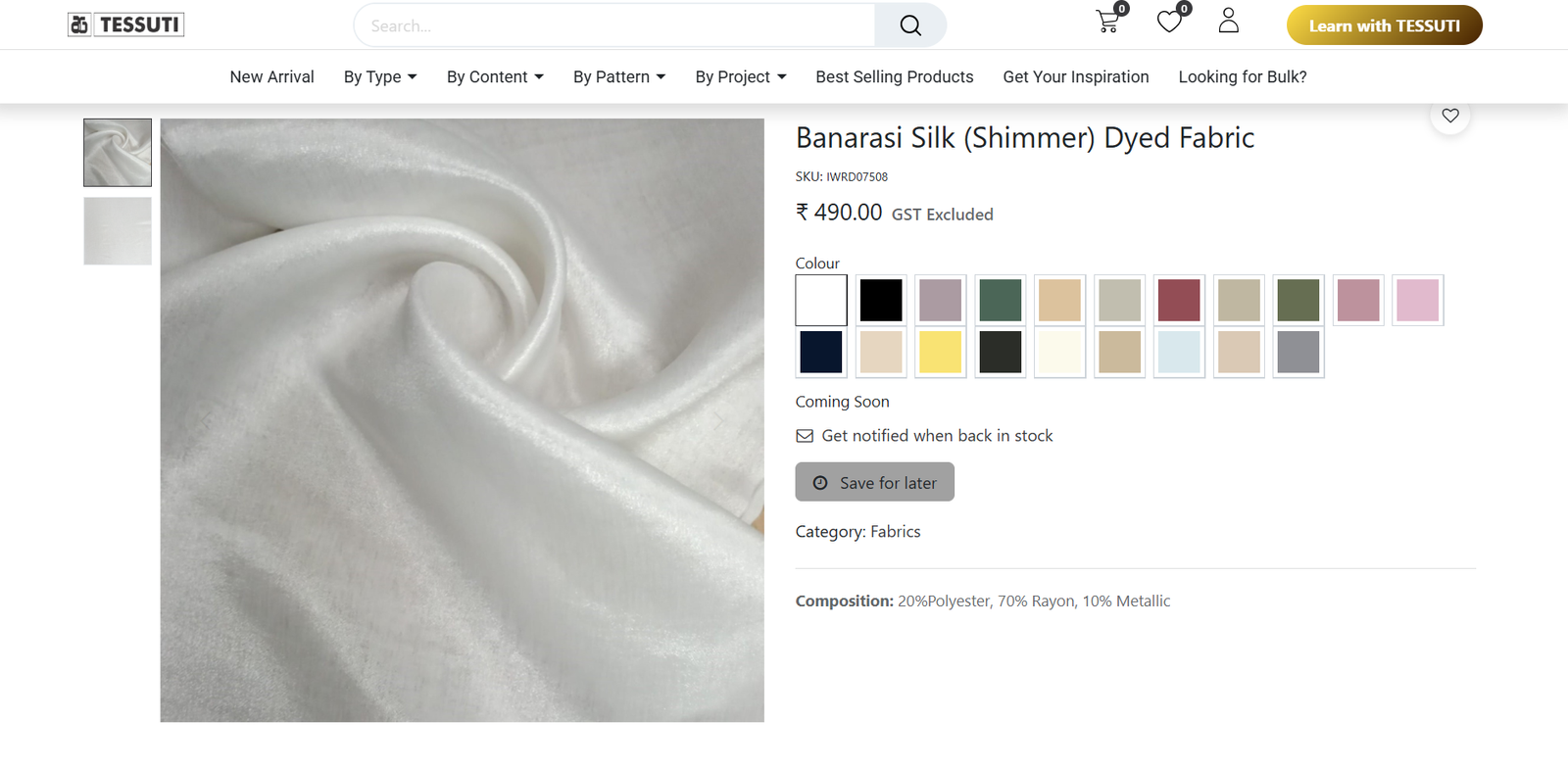Click the TESSUTI logo
This screenshot has width=1568, height=769.
pyautogui.click(x=126, y=24)
